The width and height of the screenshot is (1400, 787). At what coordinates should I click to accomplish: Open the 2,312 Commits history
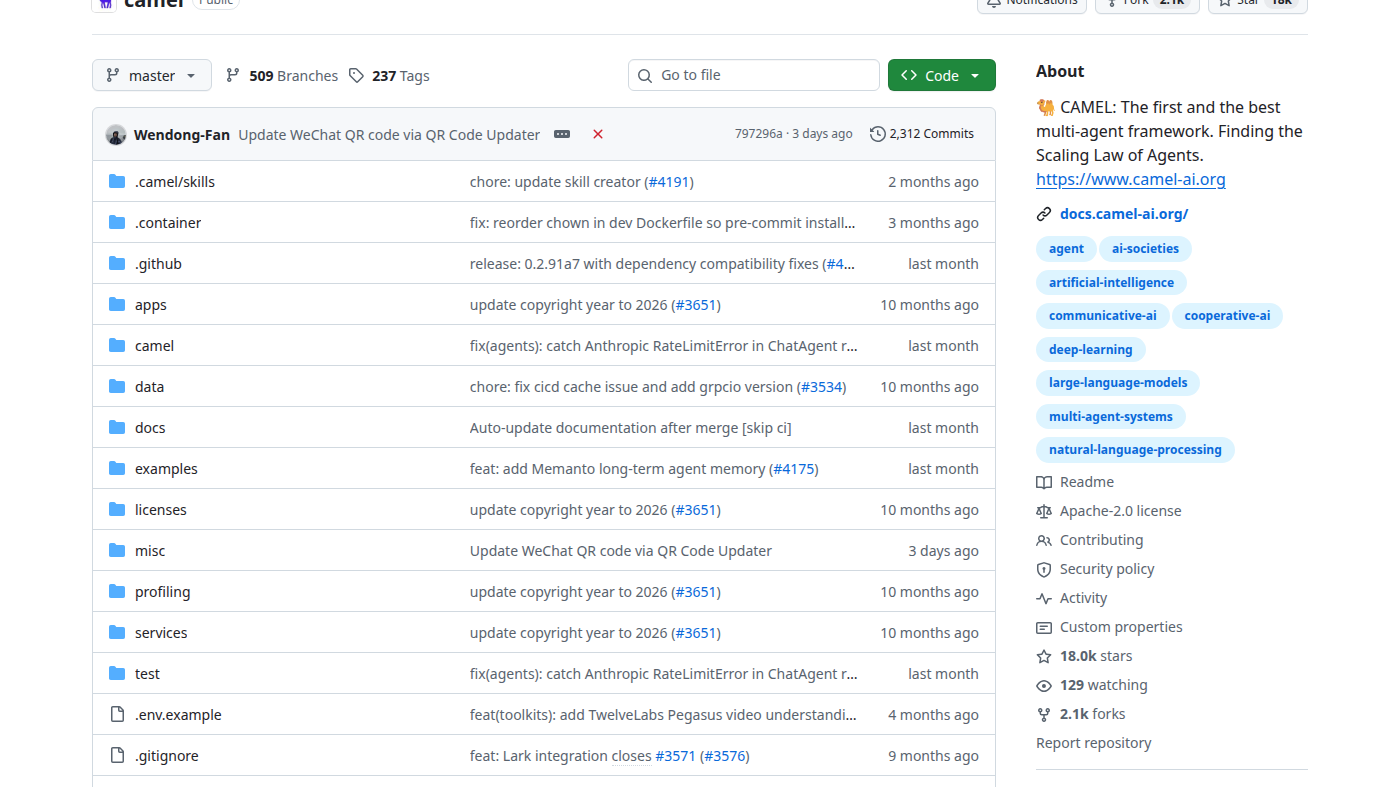point(922,134)
